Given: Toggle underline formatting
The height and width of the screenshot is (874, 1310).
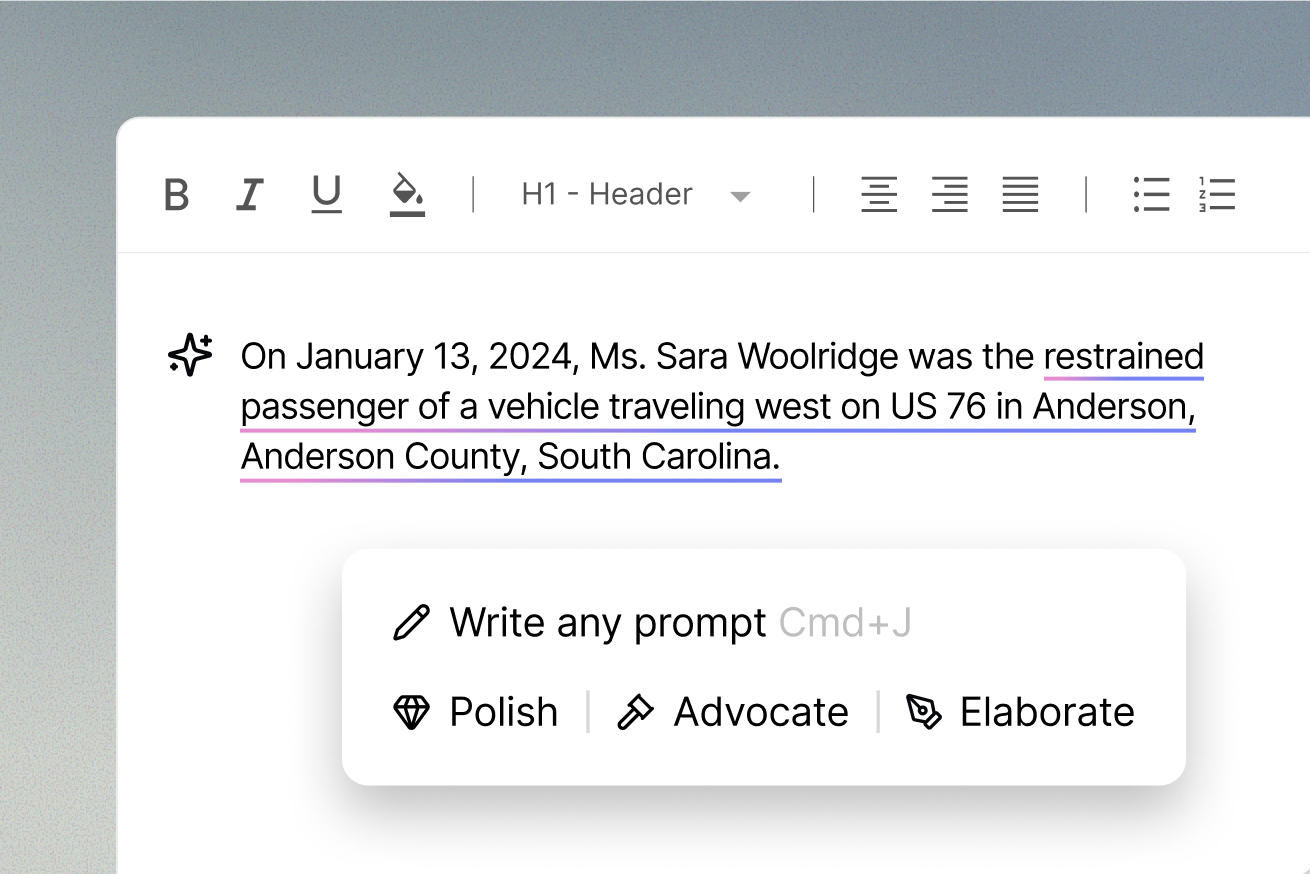Looking at the screenshot, I should pyautogui.click(x=326, y=194).
